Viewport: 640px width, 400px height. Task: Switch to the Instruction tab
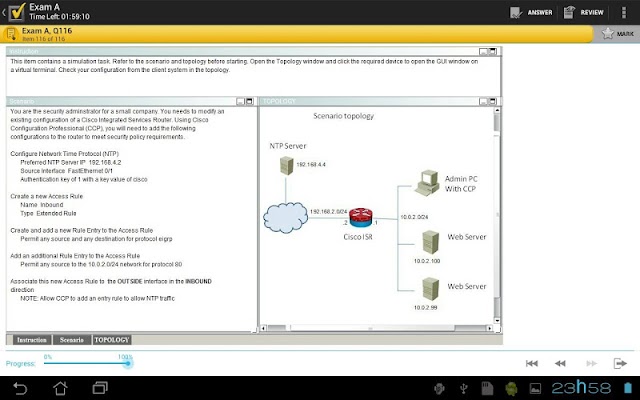(32, 340)
